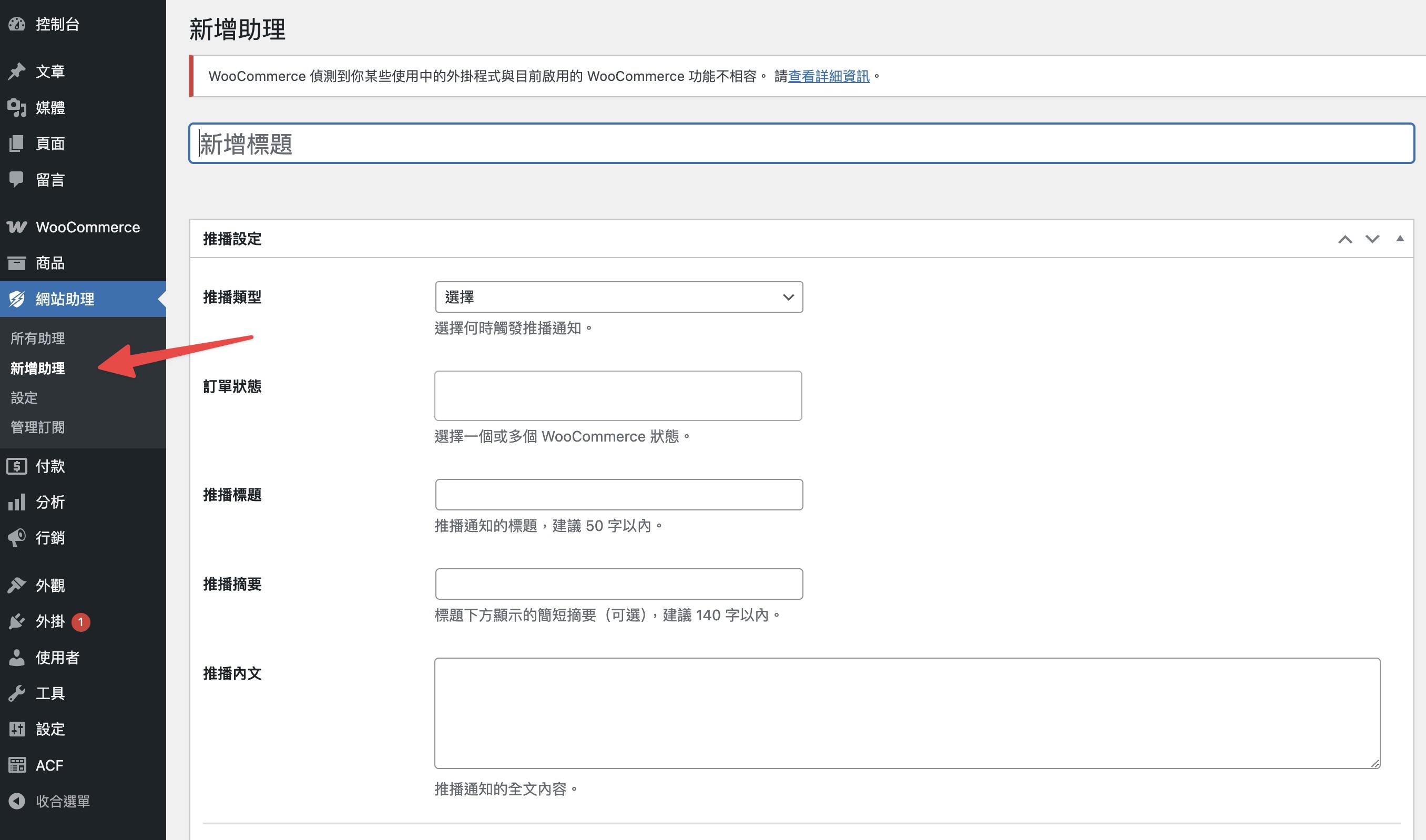Click the 付款 dollar icon
1426x840 pixels.
(x=17, y=466)
